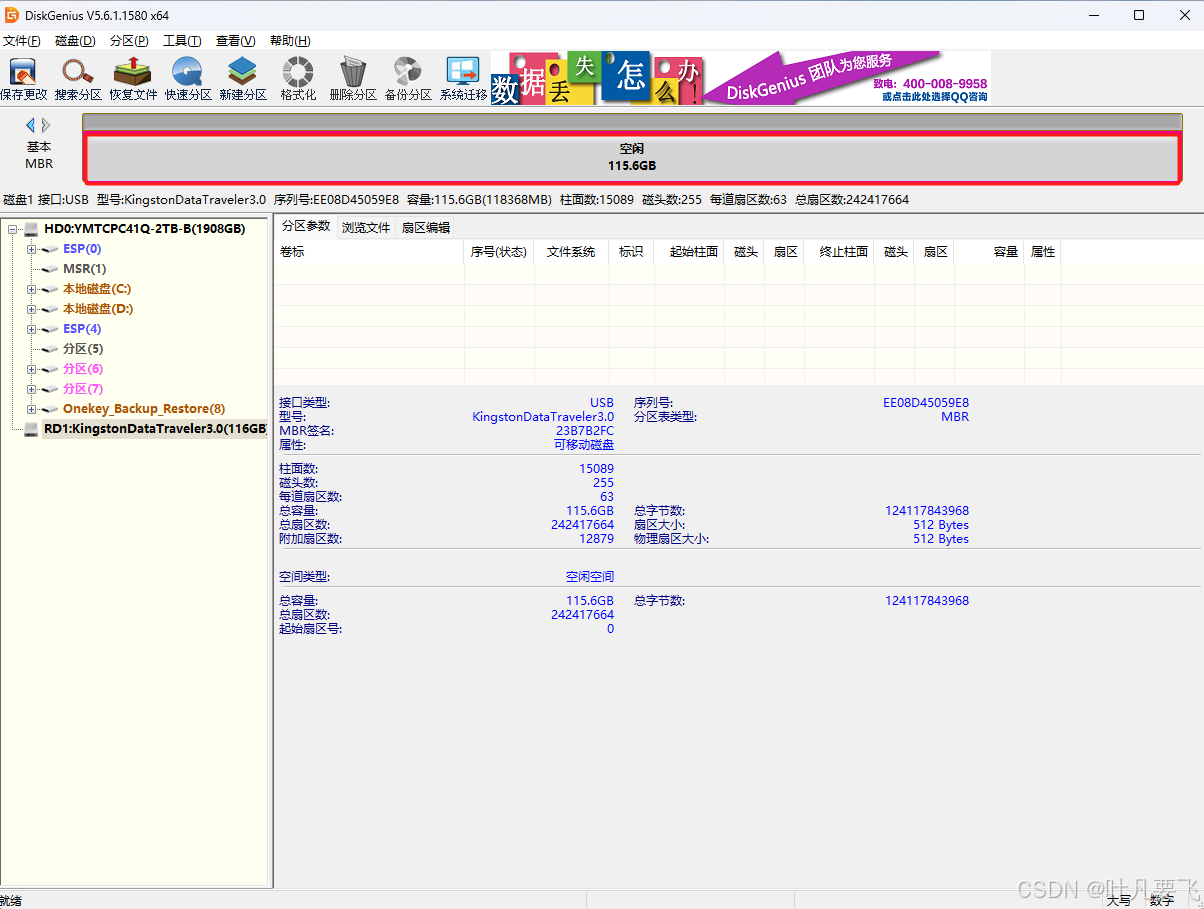Expand the 本地磁盘(C:) tree node

point(31,289)
